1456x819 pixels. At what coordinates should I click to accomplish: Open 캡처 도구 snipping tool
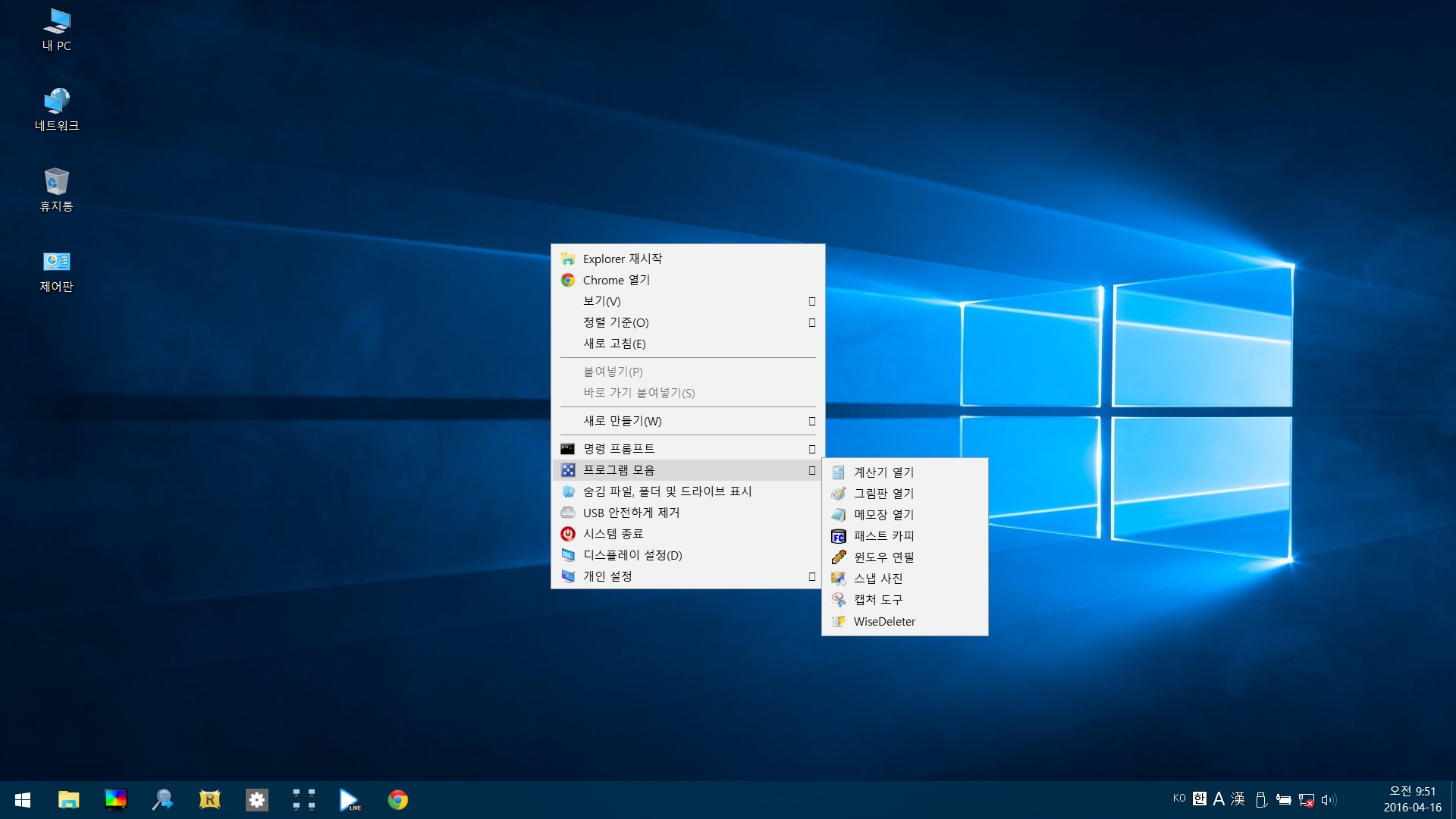point(905,599)
